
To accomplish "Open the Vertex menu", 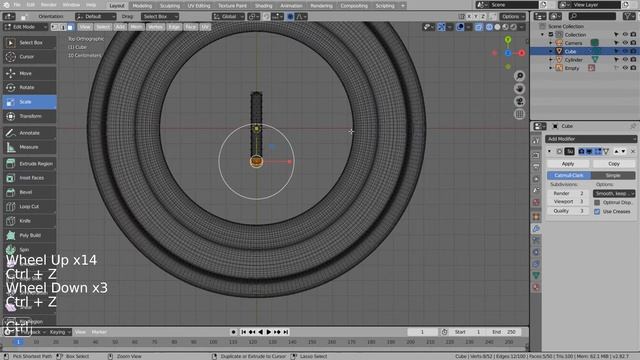I will [155, 27].
